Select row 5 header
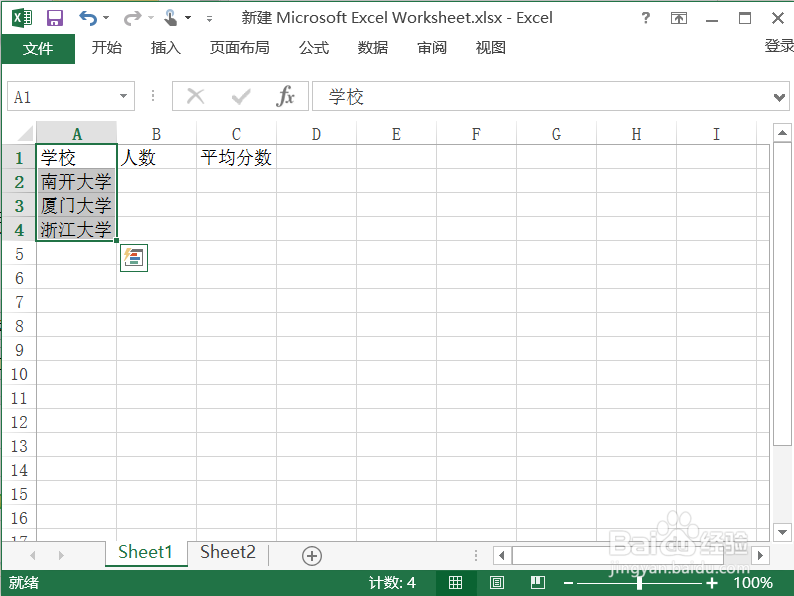This screenshot has width=794, height=596. click(x=19, y=254)
